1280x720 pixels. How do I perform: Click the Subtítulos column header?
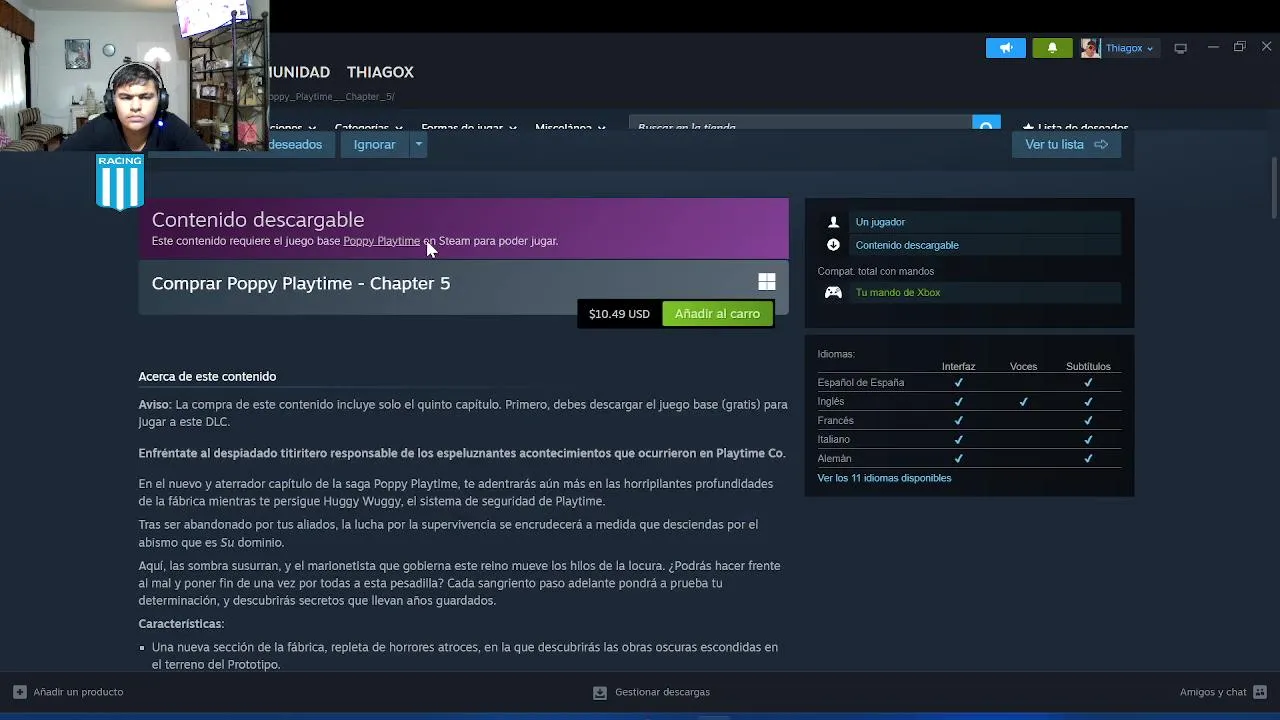pos(1088,367)
